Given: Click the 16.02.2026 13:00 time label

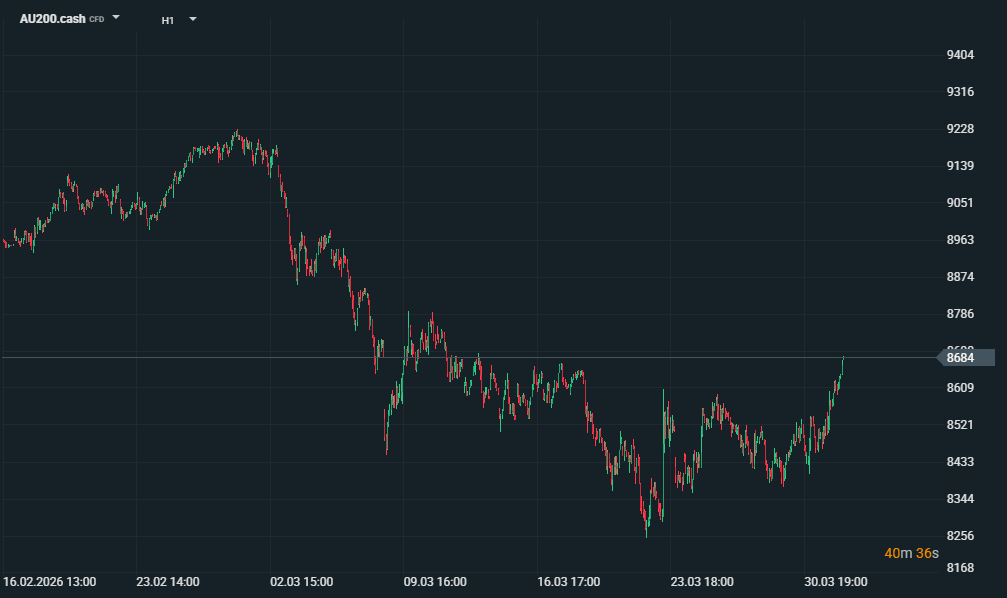Looking at the screenshot, I should [x=50, y=581].
